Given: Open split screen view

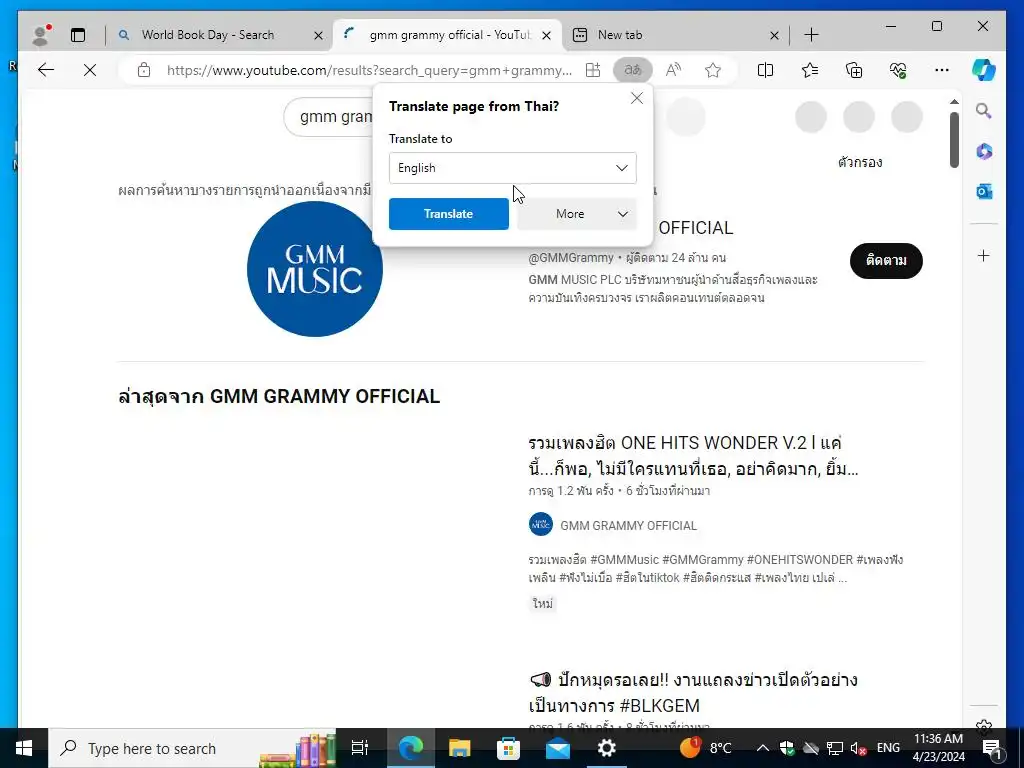Looking at the screenshot, I should point(765,70).
